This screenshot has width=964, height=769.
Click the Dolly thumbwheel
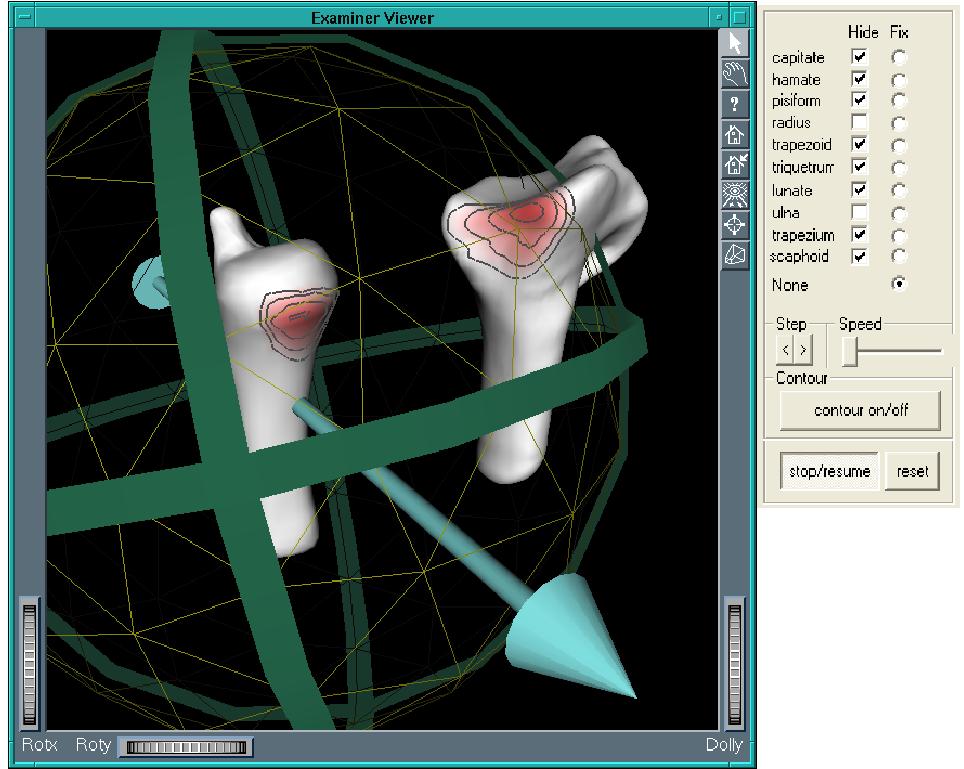pyautogui.click(x=734, y=663)
